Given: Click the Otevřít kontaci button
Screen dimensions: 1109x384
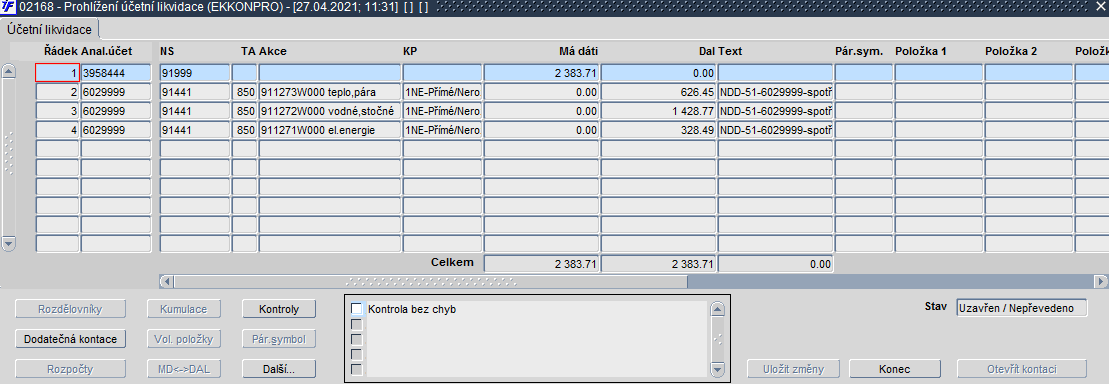Looking at the screenshot, I should point(1021,369).
